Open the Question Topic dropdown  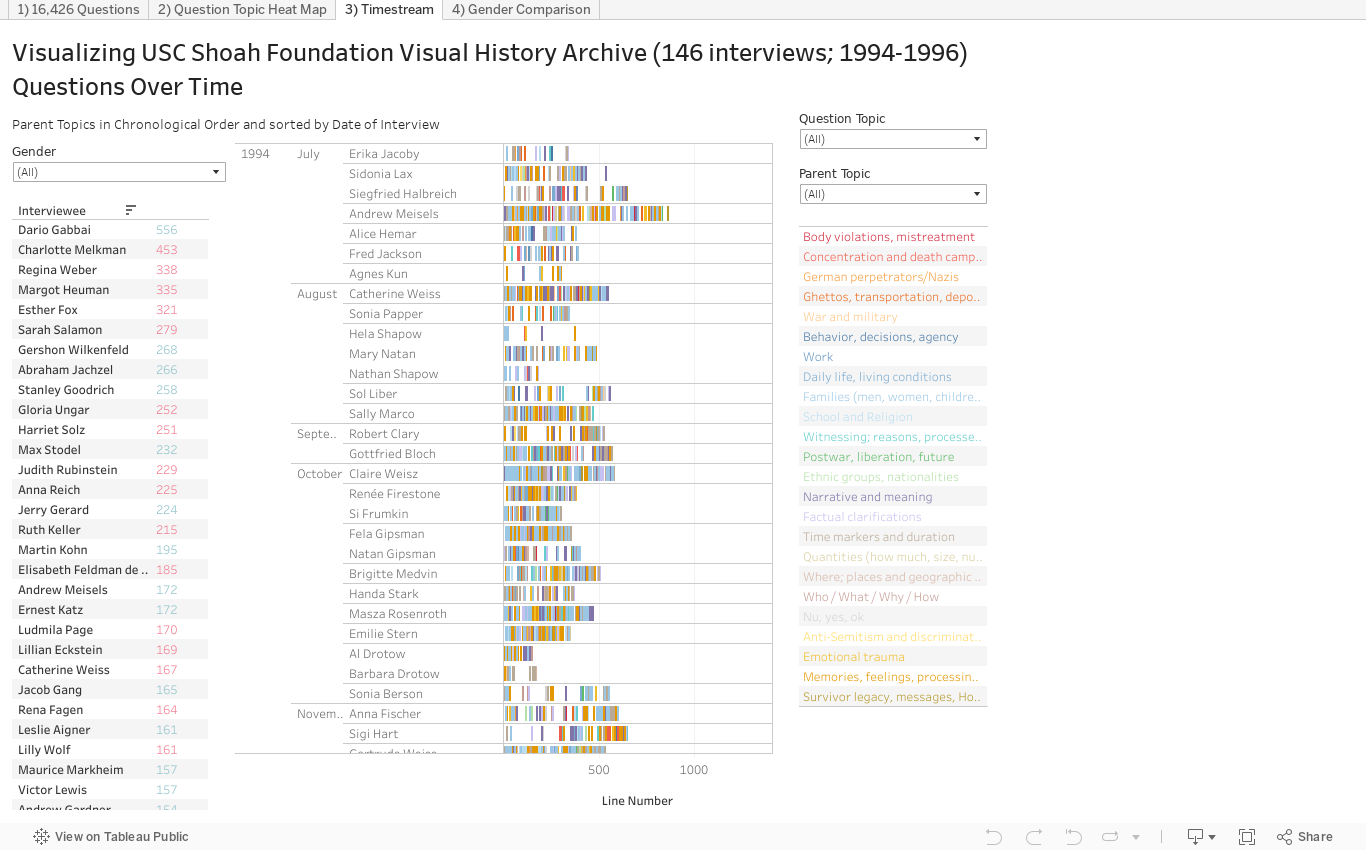893,139
